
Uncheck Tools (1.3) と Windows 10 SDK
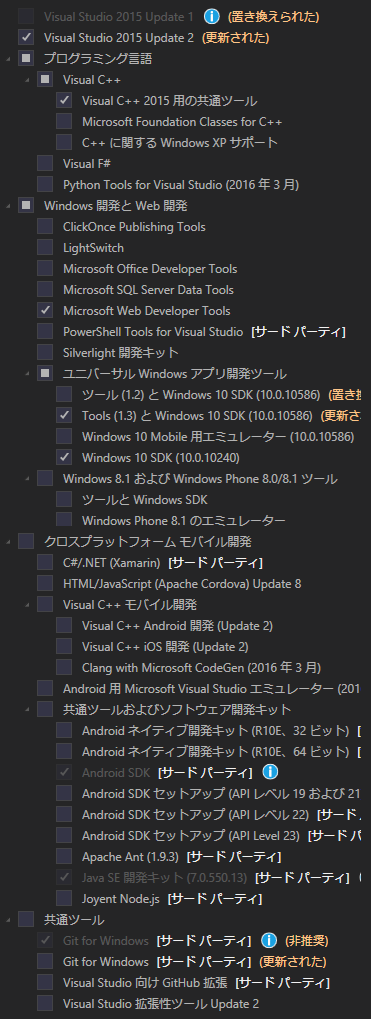(64, 415)
